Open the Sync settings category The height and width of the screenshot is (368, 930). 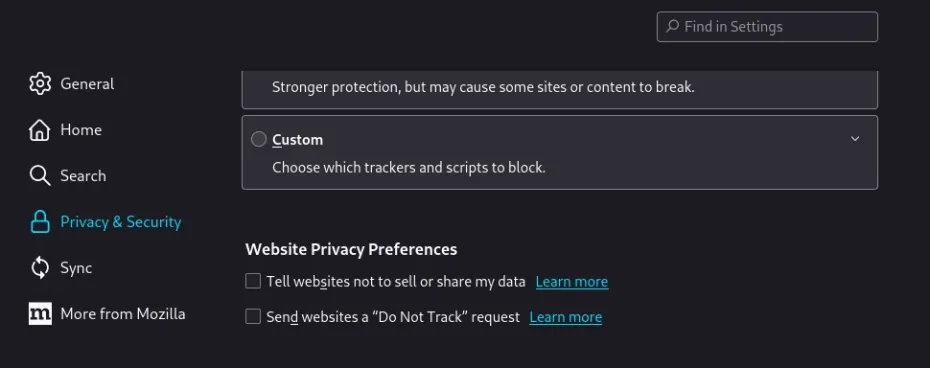pos(76,268)
